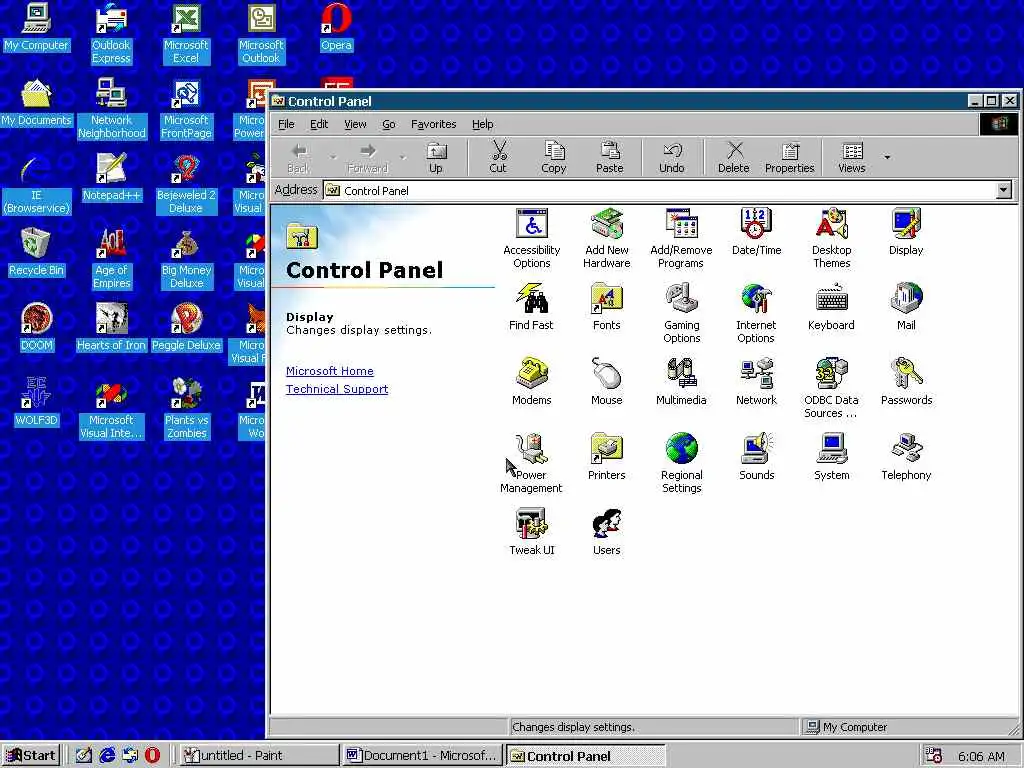This screenshot has height=768, width=1024.
Task: Expand the Address bar dropdown
Action: (x=1004, y=190)
